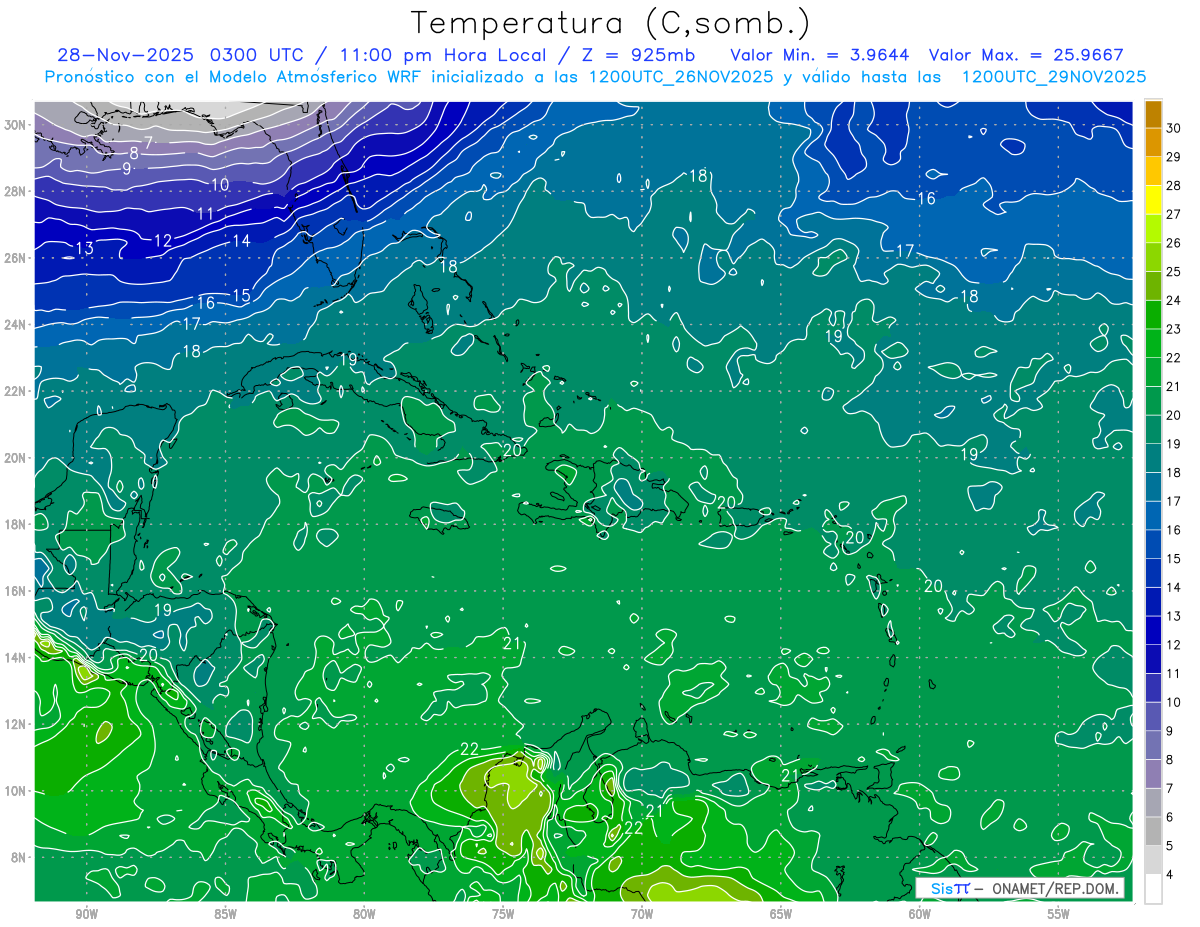This screenshot has width=1200, height=927.
Task: Click the "10N" latitude label
Action: point(15,791)
